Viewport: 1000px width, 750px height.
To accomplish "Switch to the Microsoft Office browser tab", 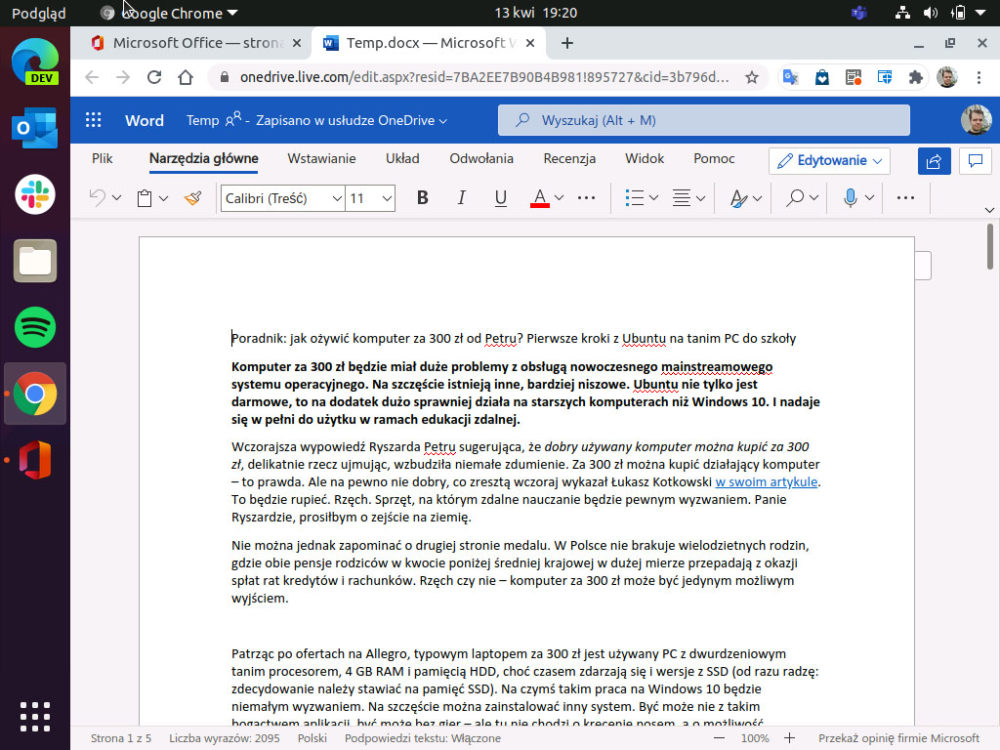I will click(196, 43).
